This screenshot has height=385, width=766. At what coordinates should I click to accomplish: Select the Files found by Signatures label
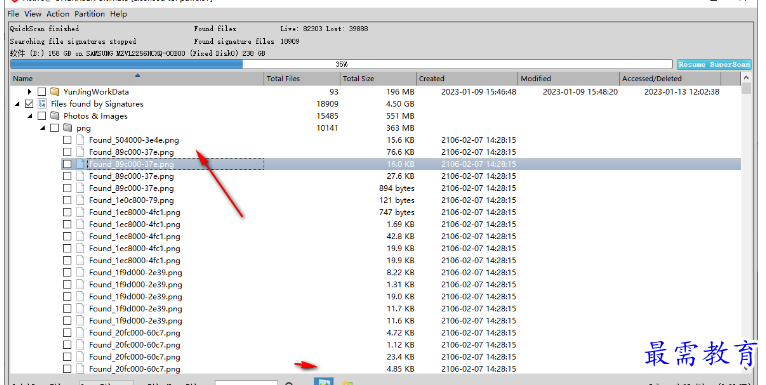[97, 104]
